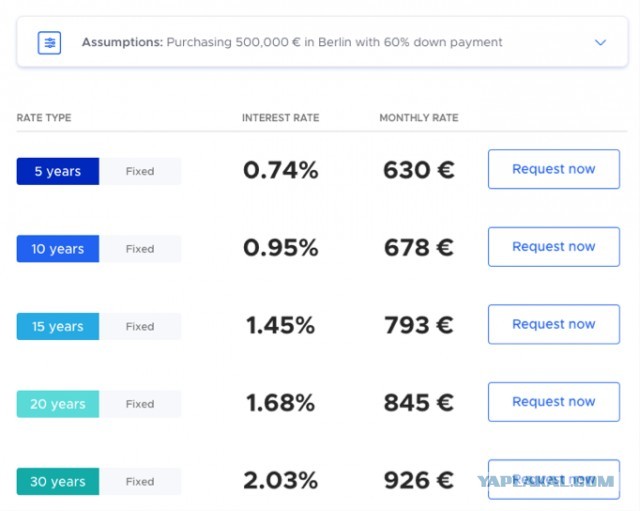Click the assumptions filter sliders icon

tap(49, 42)
